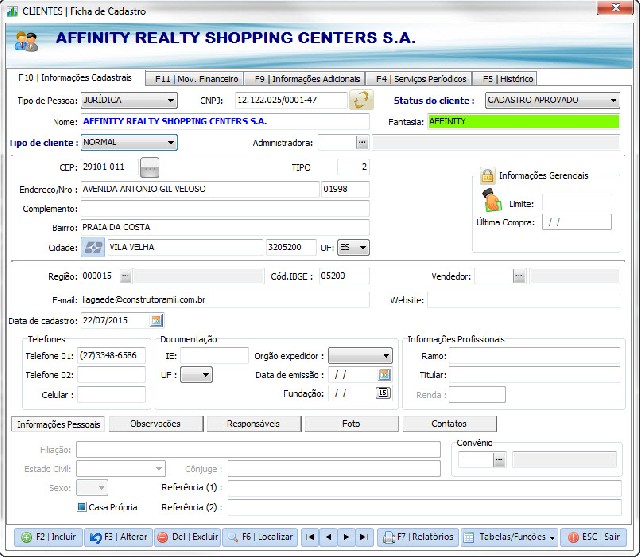The width and height of the screenshot is (640, 557).
Task: Click the Celular input field
Action: click(111, 395)
